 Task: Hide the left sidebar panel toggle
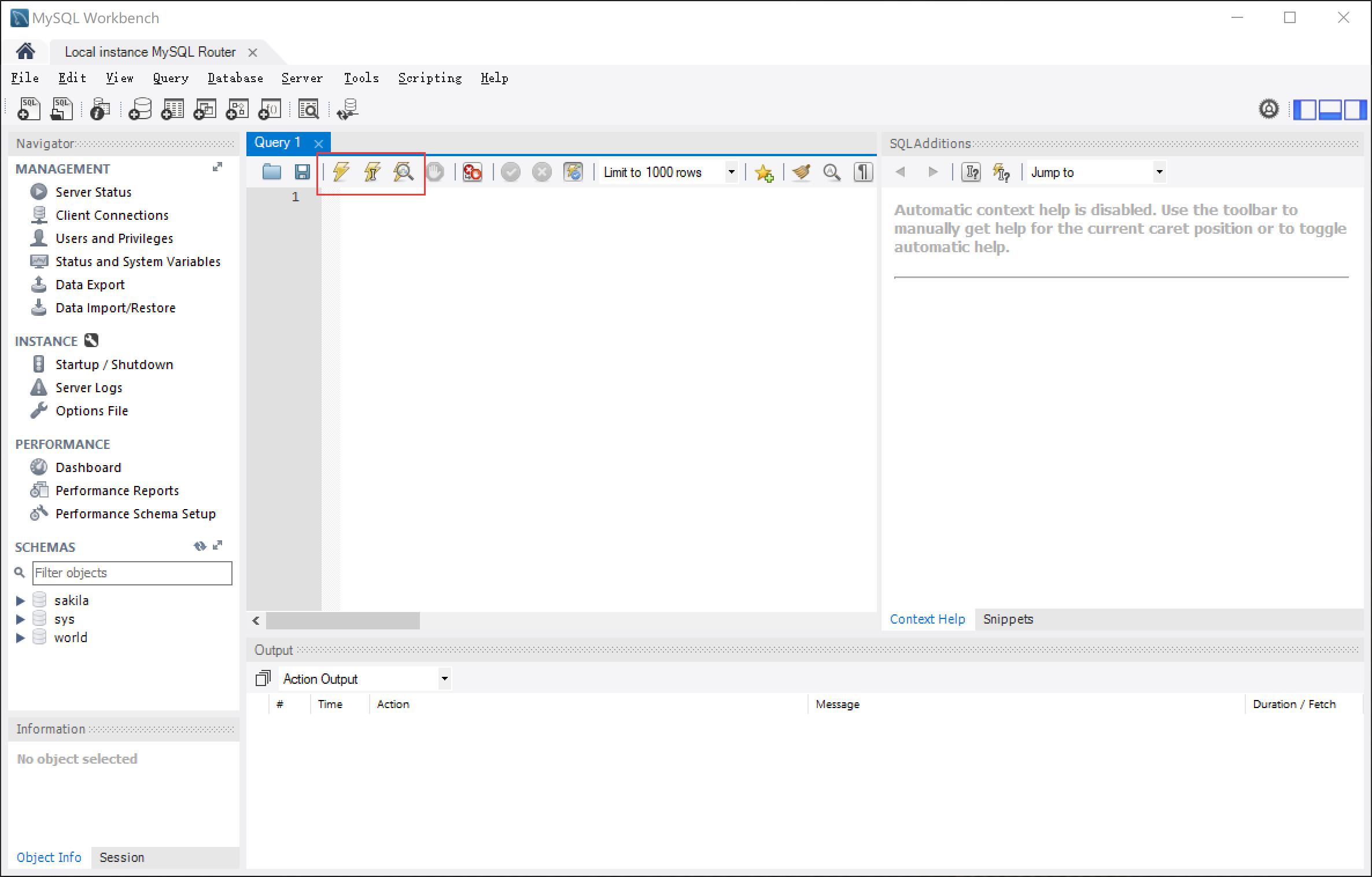pyautogui.click(x=1305, y=109)
